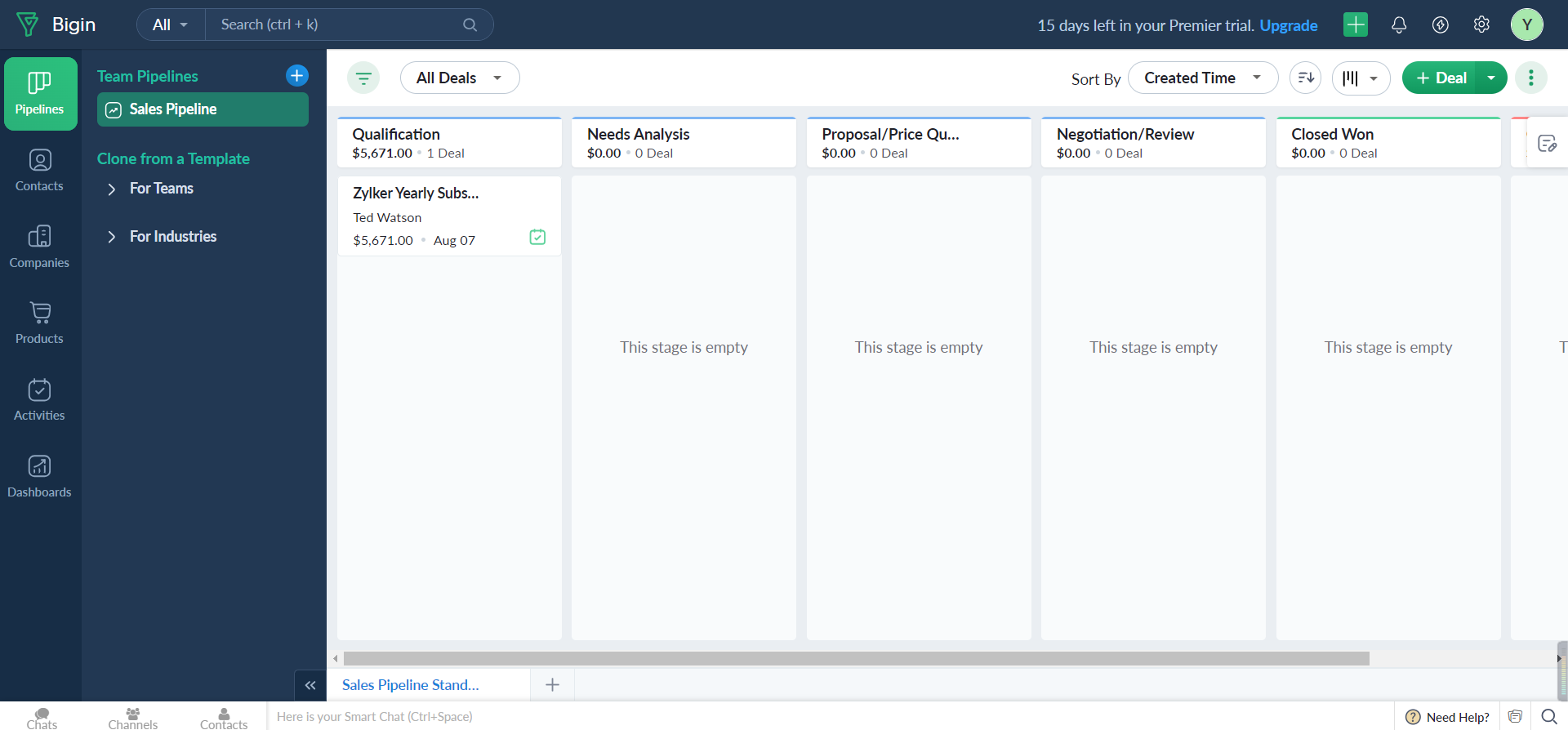Select Sales Pipeline in Team Pipelines
This screenshot has height=730, width=1568.
(203, 109)
